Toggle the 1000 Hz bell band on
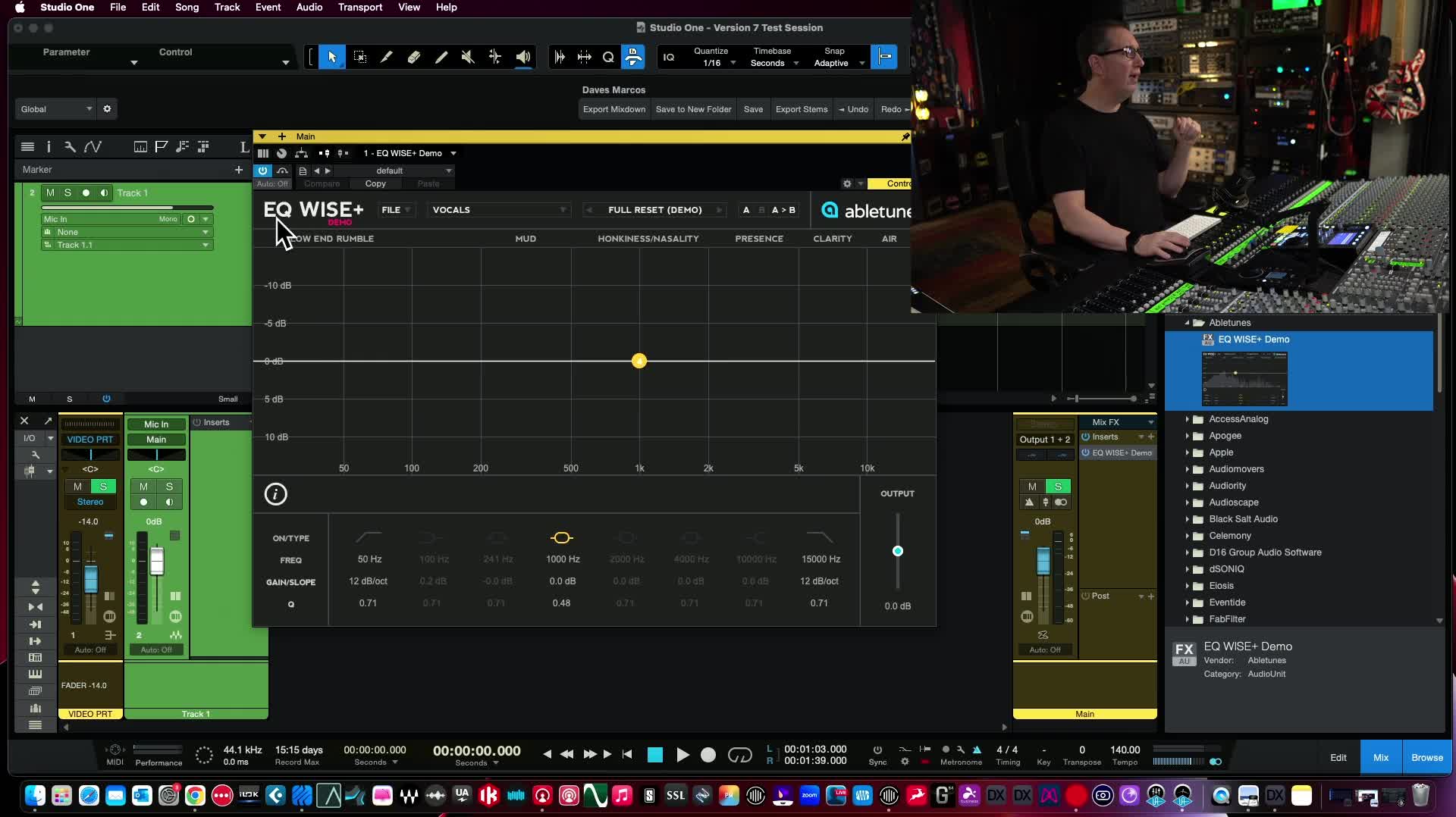The width and height of the screenshot is (1456, 817). pyautogui.click(x=562, y=537)
